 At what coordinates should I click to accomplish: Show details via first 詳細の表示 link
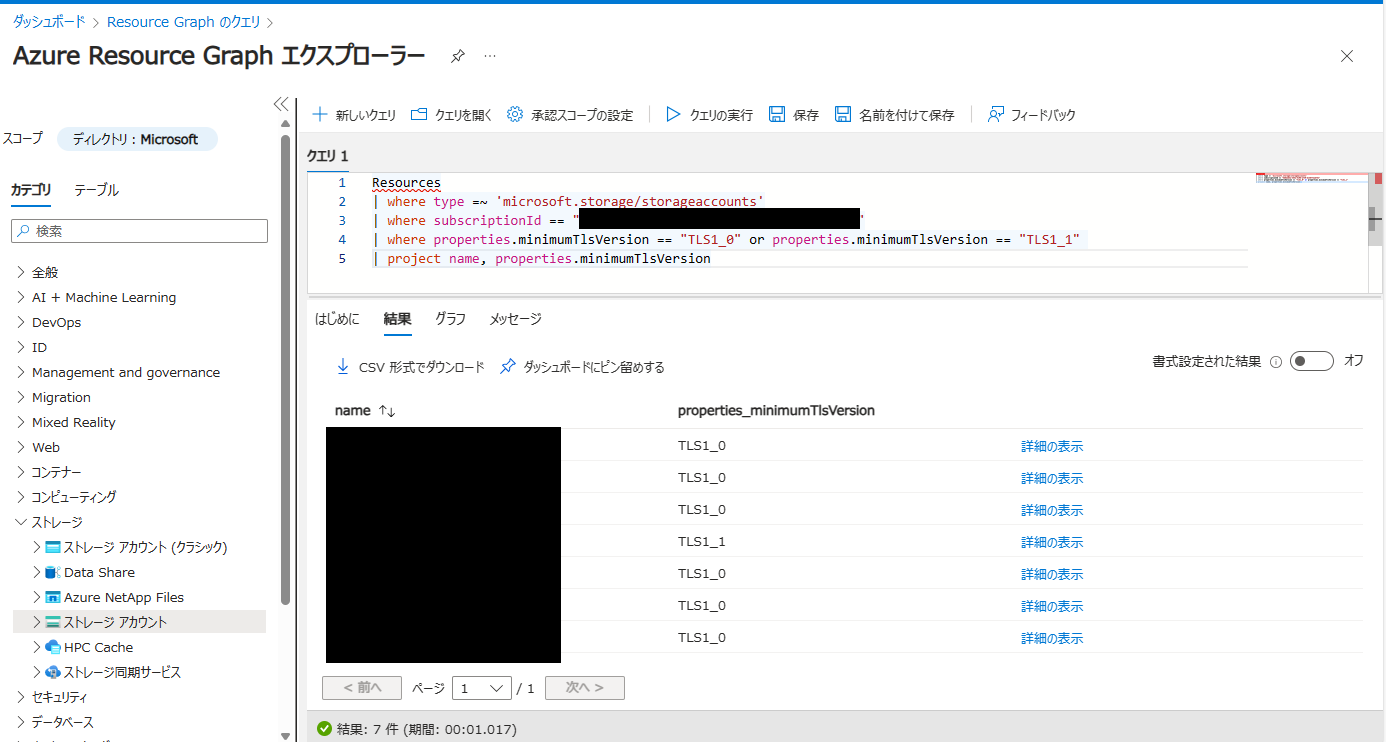[1051, 445]
